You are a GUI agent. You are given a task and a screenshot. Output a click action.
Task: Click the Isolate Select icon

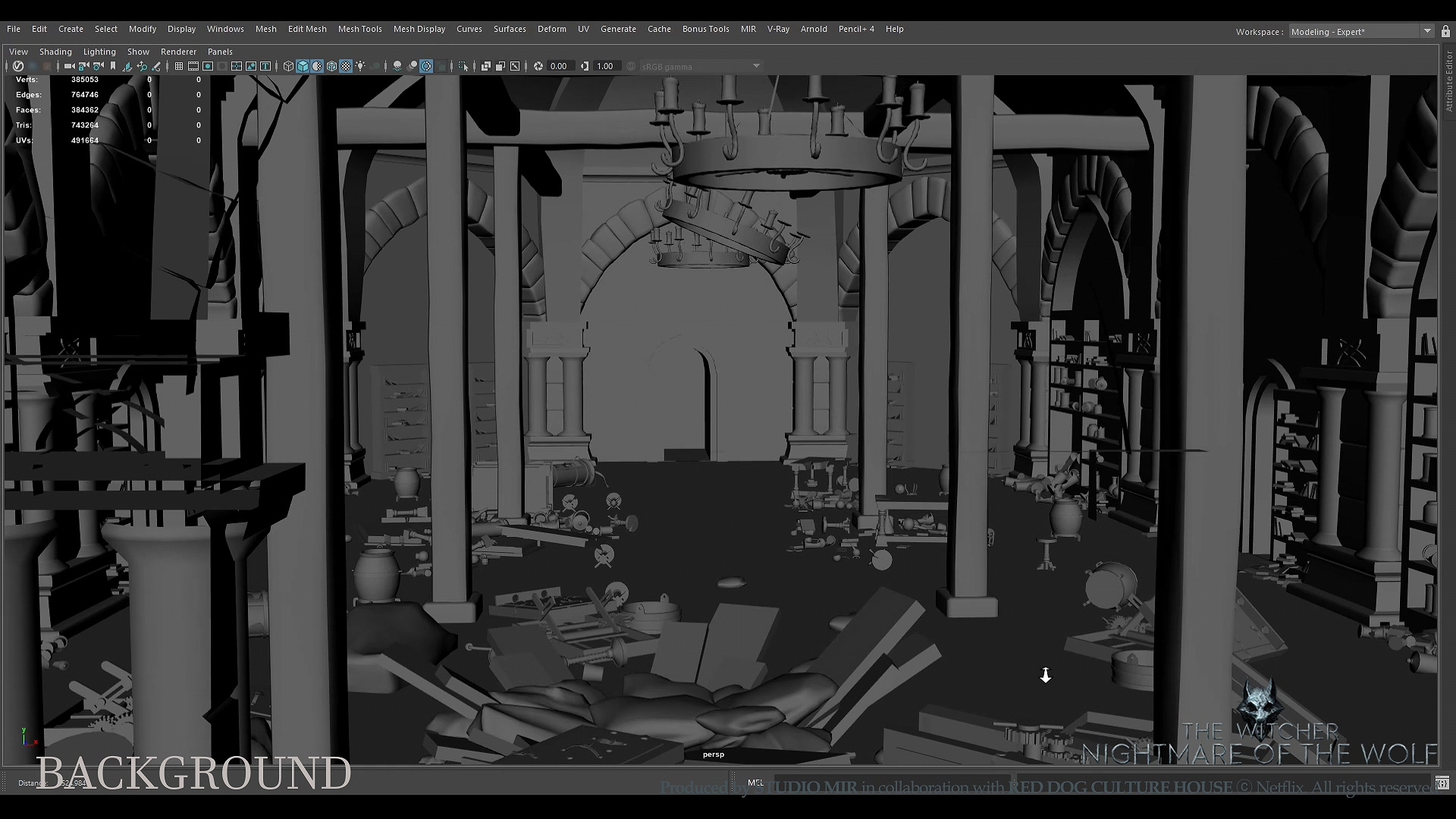[x=463, y=66]
